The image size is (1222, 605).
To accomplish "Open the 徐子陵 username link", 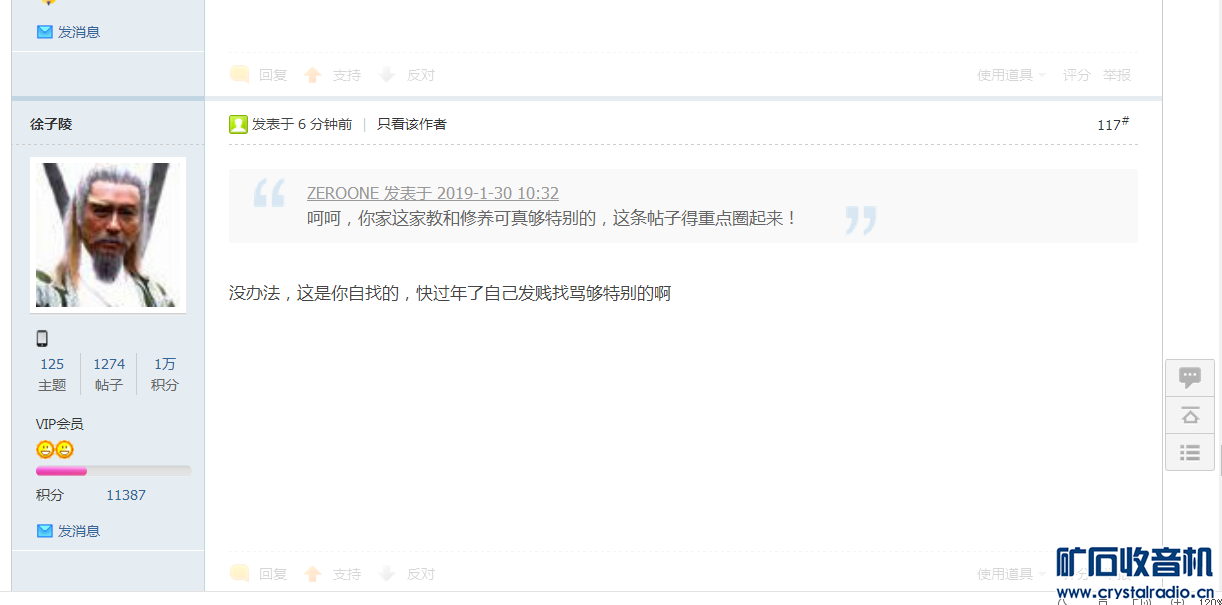I will [51, 124].
